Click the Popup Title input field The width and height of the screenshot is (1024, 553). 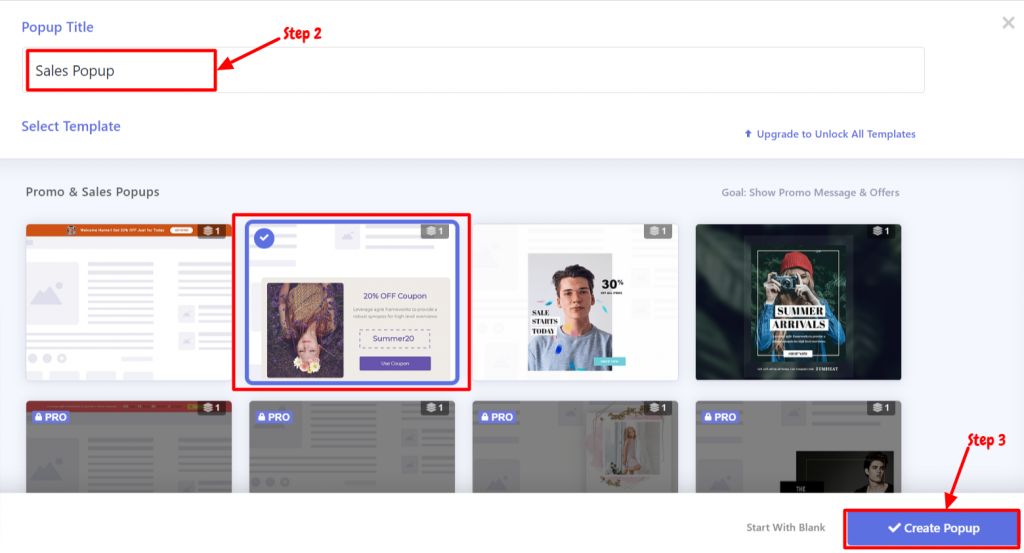pos(473,70)
